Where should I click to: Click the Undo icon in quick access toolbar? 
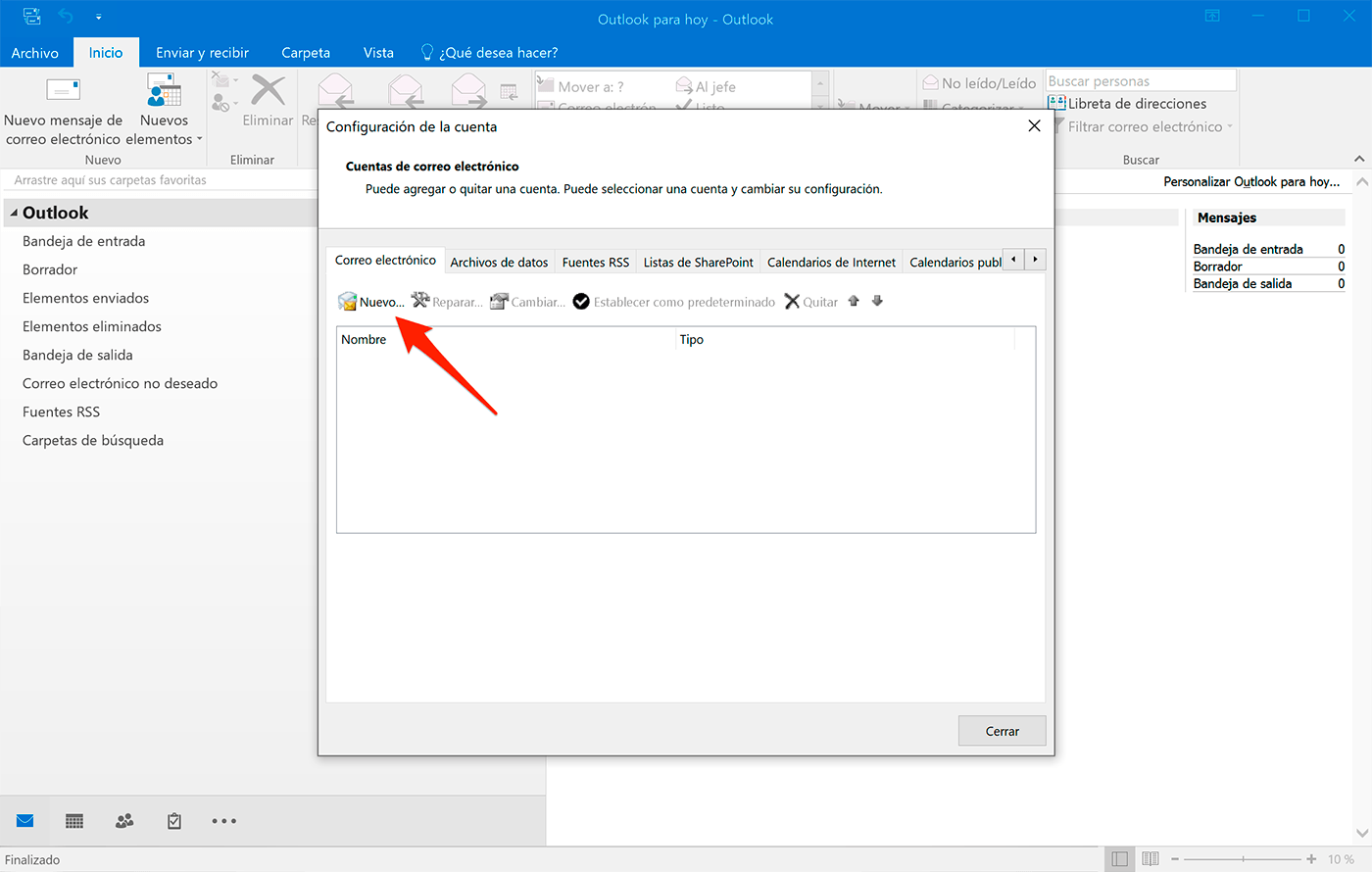(x=65, y=16)
